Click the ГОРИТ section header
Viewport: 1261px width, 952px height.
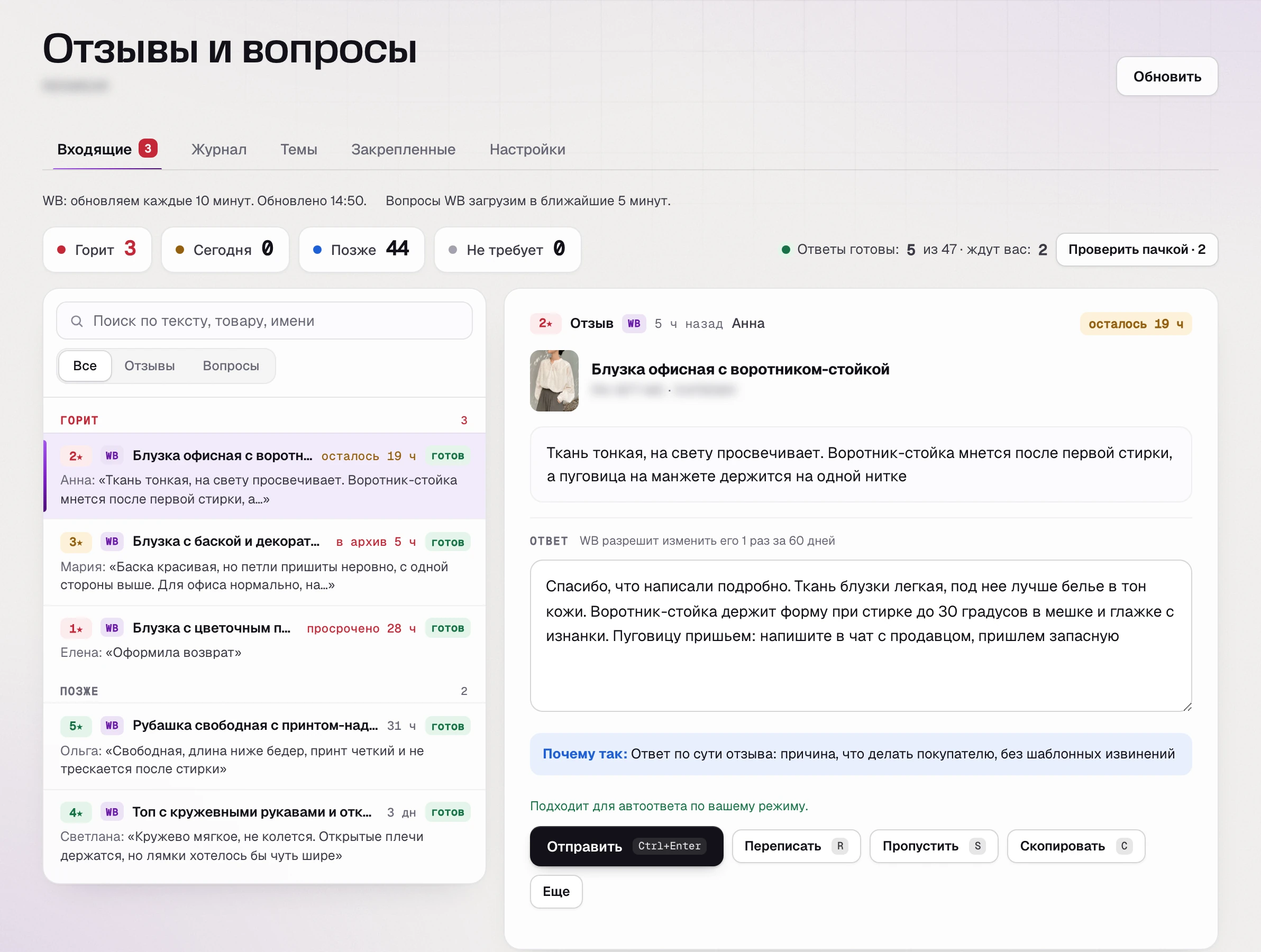tap(79, 420)
